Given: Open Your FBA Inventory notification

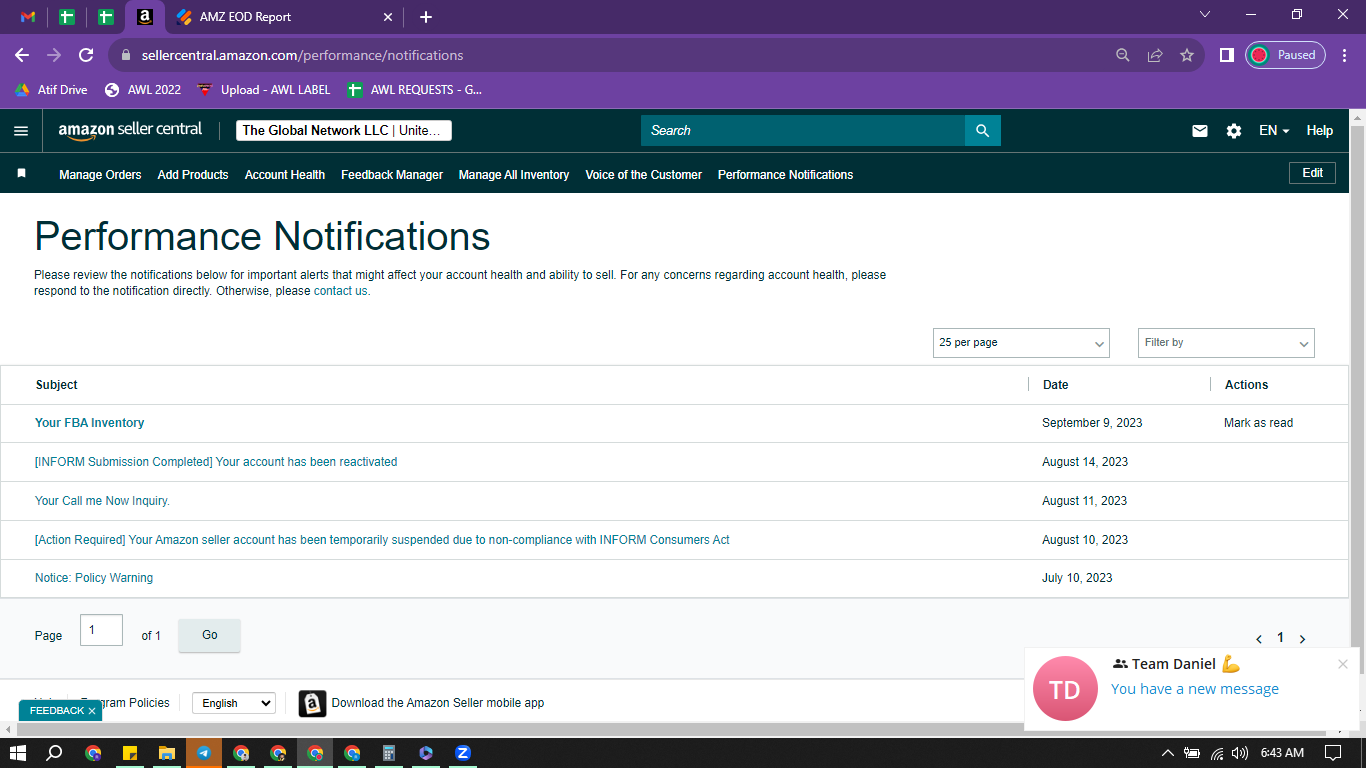Looking at the screenshot, I should [x=89, y=423].
